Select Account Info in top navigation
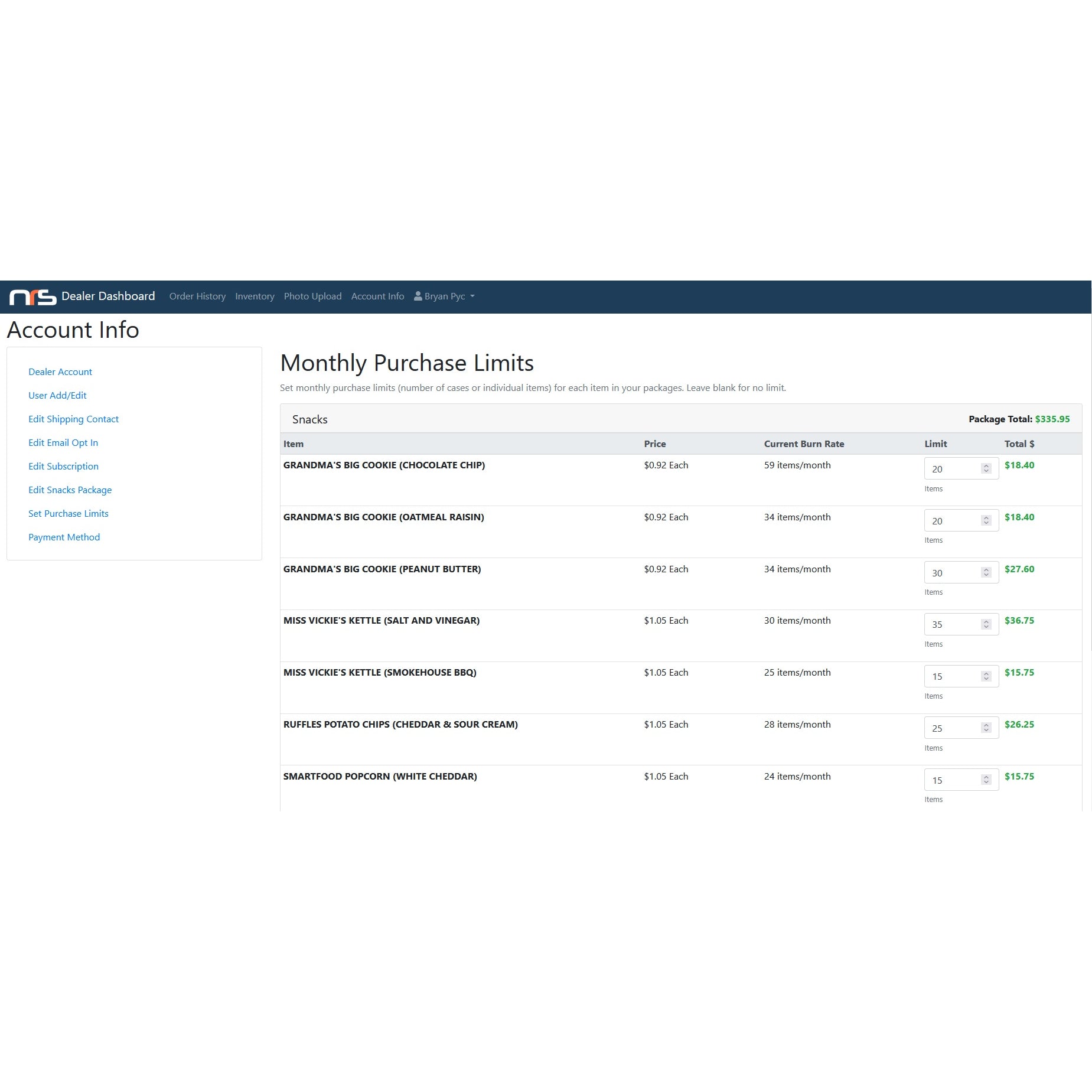This screenshot has width=1092, height=1092. pos(377,296)
